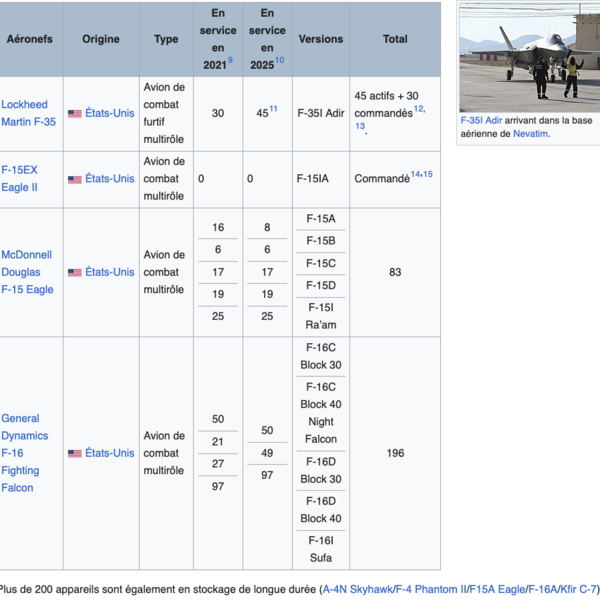Open the F-4 Phantom II link
600x615 pixels.
[431, 590]
